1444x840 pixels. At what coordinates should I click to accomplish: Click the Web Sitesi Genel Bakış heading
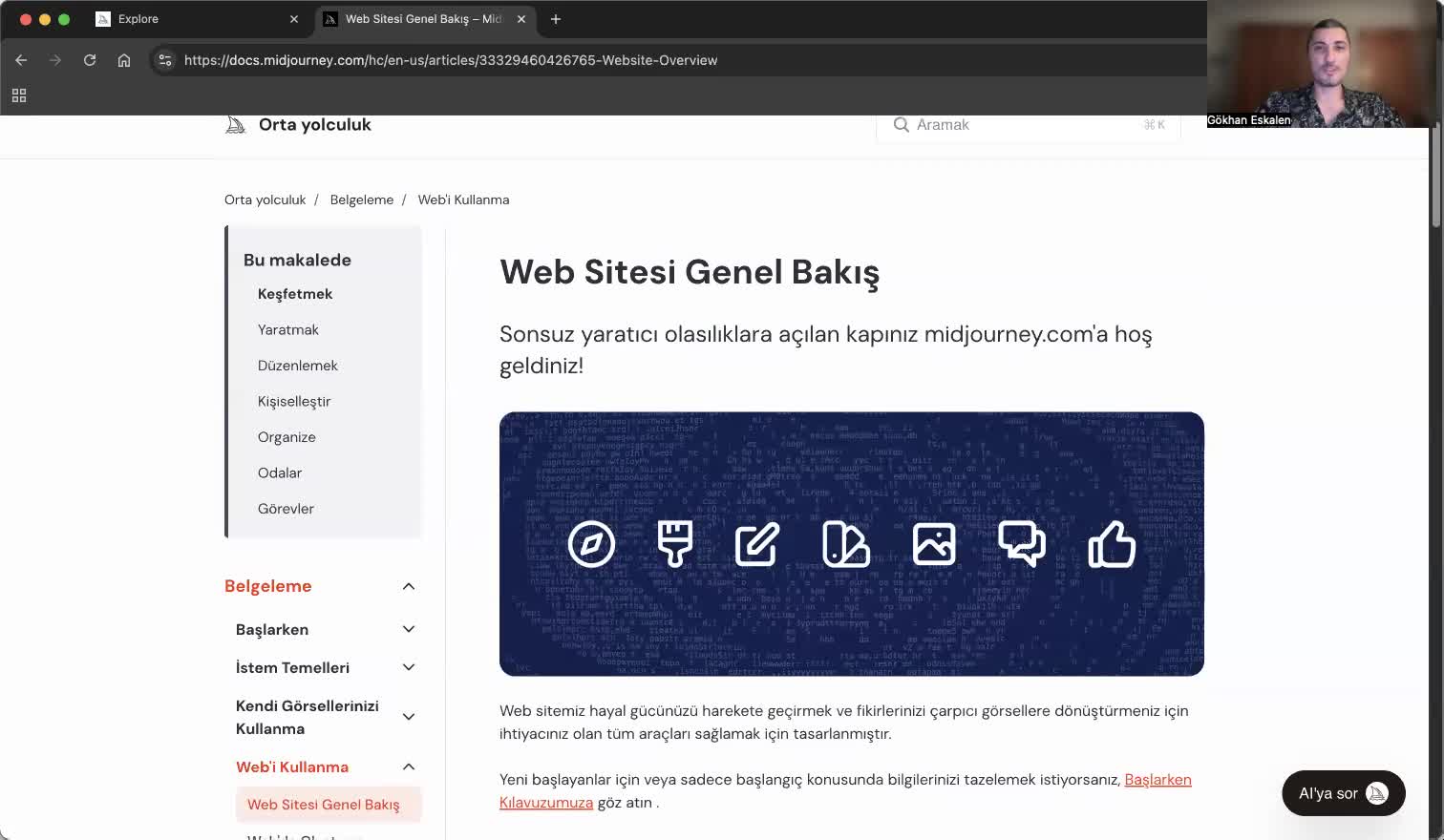pos(690,272)
